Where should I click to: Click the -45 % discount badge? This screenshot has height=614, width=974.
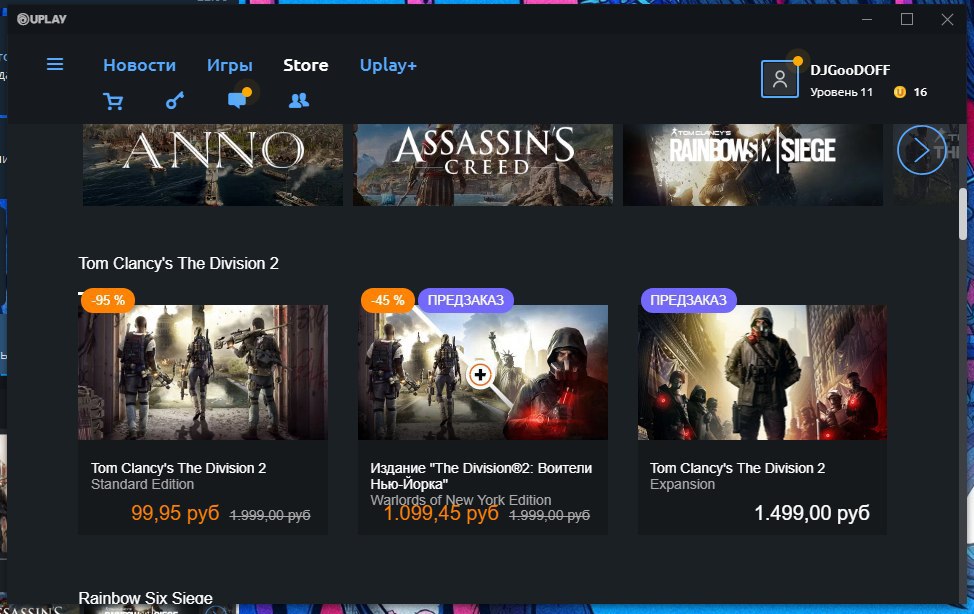[x=388, y=300]
